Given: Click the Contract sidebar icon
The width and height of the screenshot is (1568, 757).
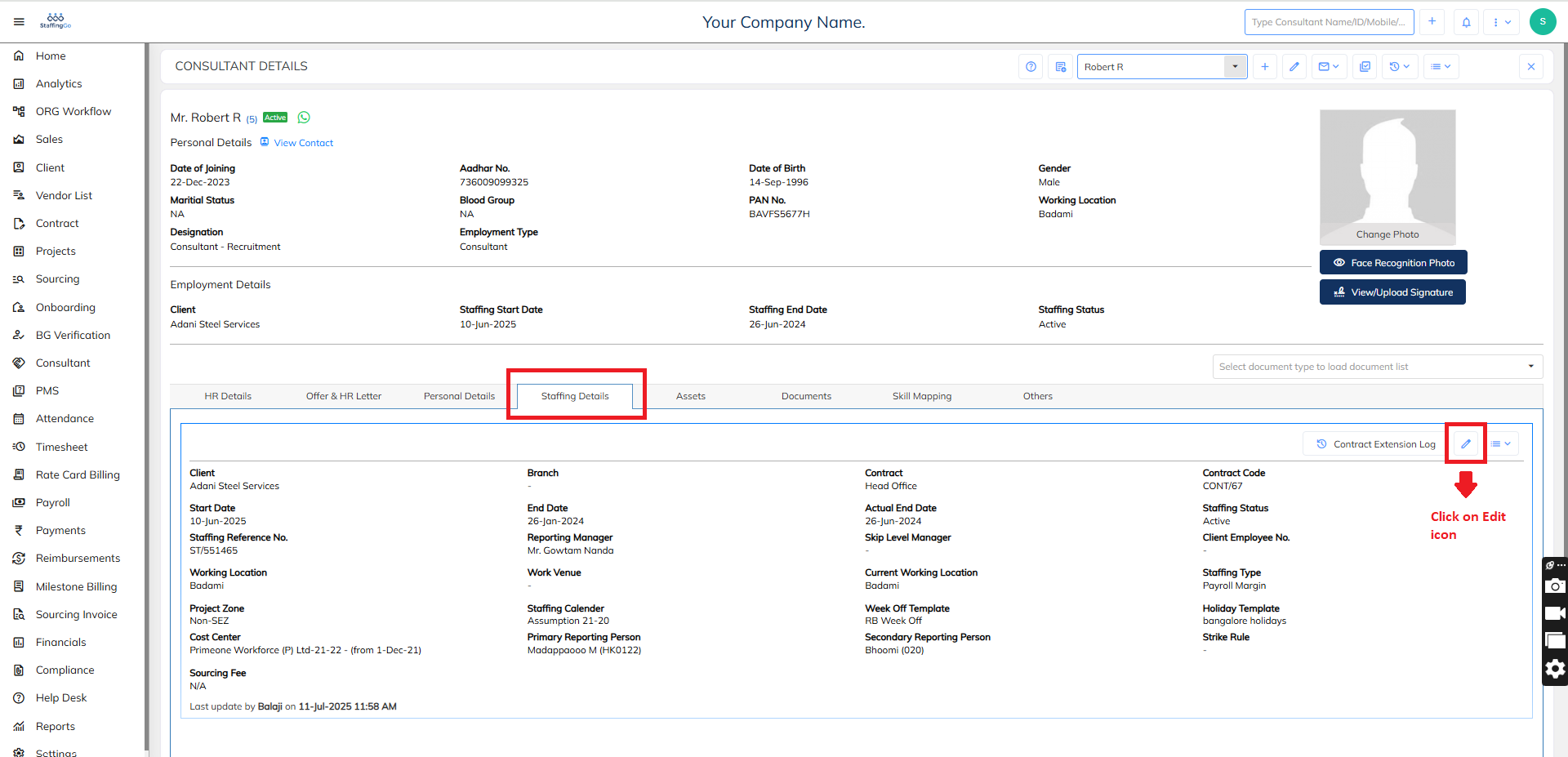Looking at the screenshot, I should (19, 224).
